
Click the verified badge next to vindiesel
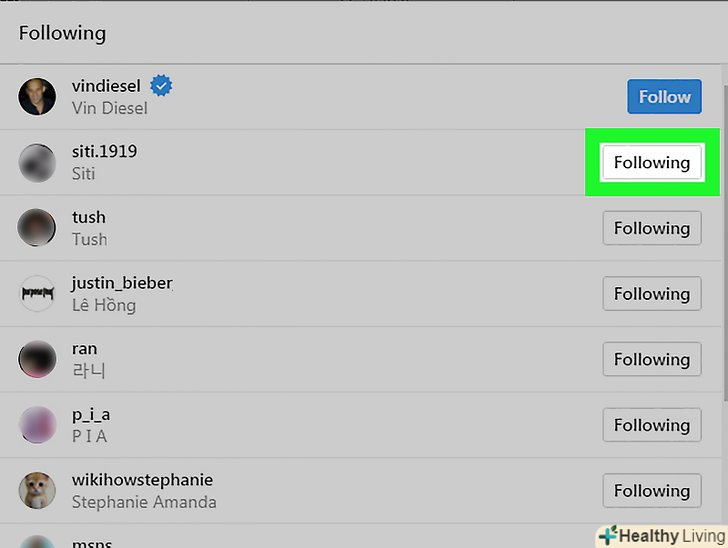pyautogui.click(x=161, y=86)
